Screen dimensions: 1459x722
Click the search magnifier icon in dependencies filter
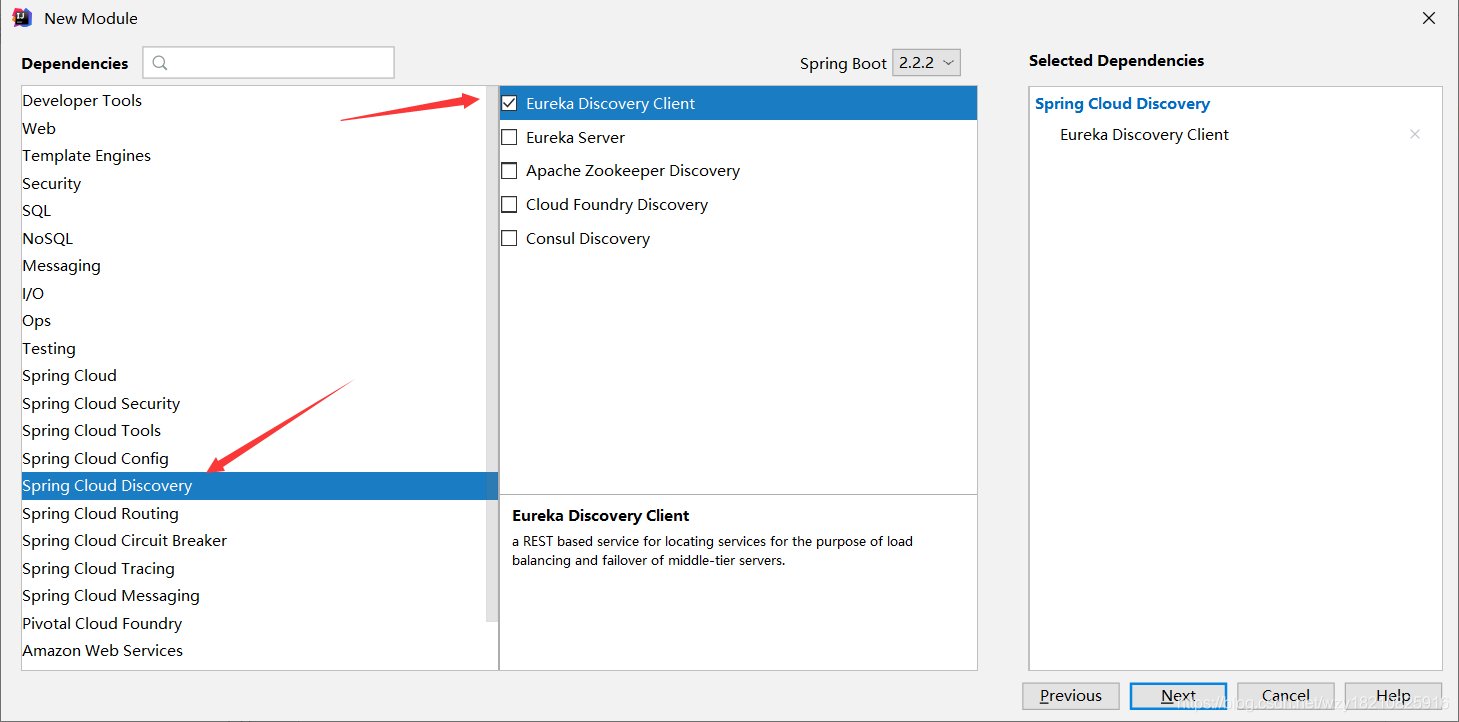[160, 63]
